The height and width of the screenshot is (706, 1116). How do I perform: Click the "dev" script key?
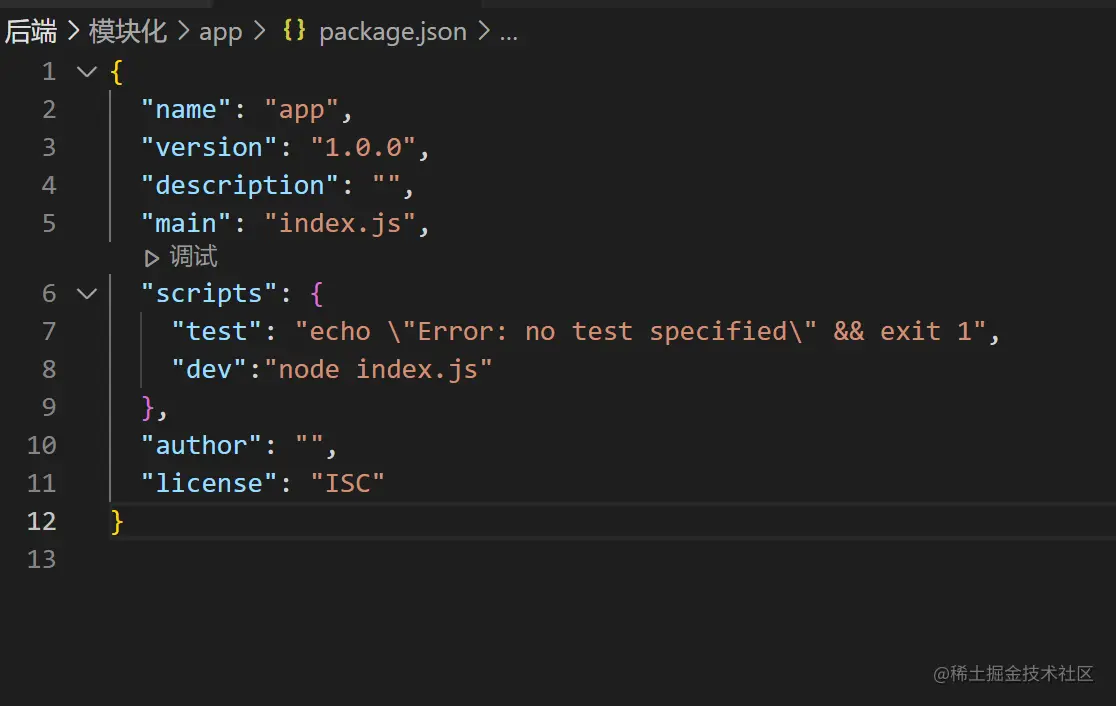[x=210, y=370]
